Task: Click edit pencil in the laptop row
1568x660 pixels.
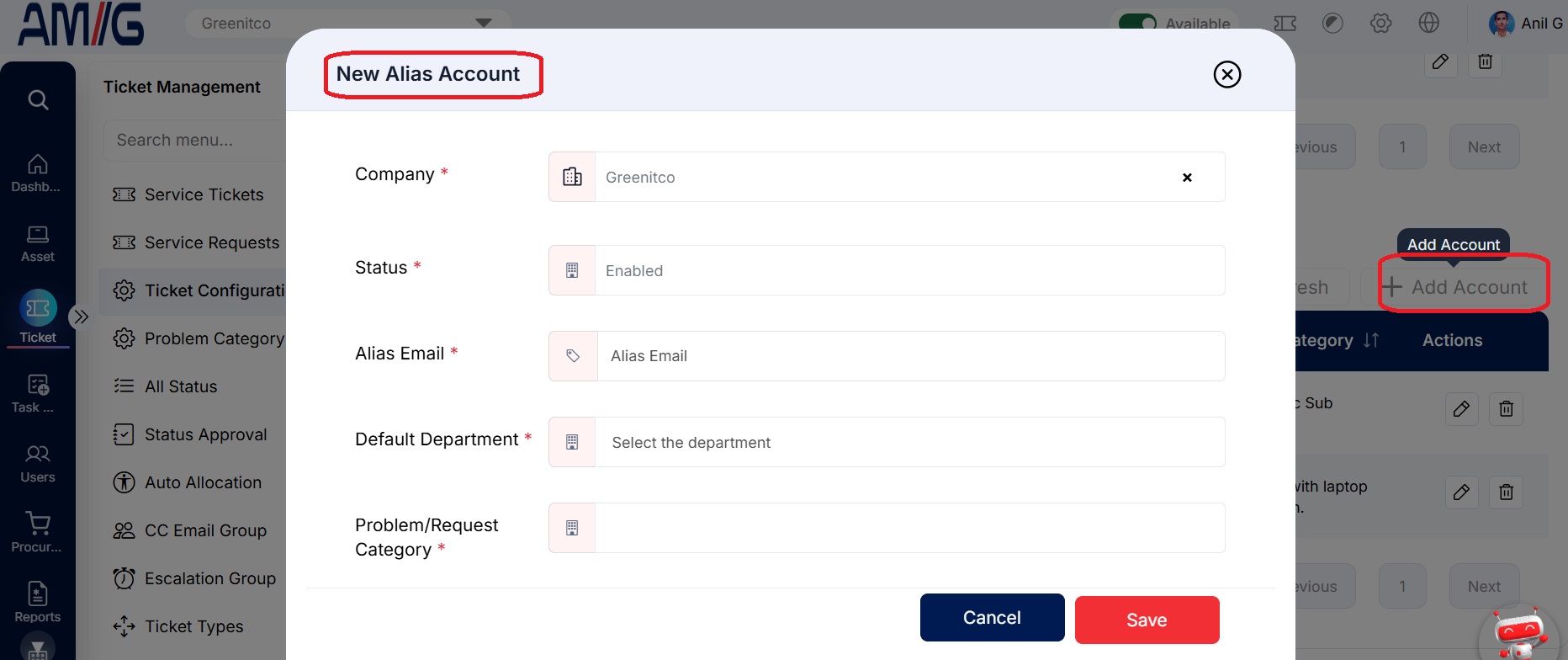Action: pos(1461,492)
